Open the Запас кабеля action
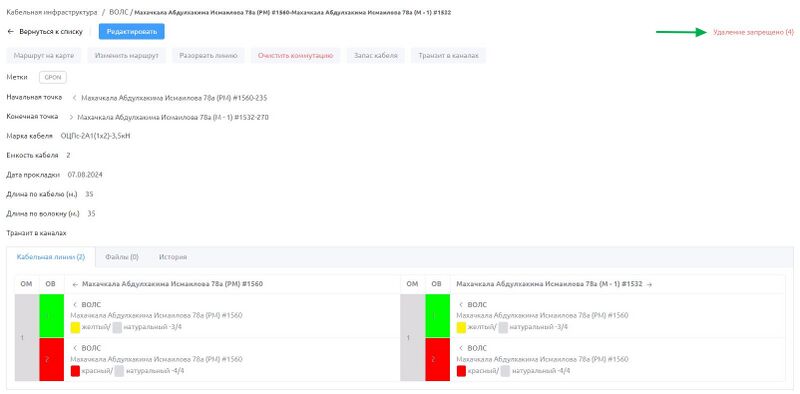800x394 pixels. [376, 56]
